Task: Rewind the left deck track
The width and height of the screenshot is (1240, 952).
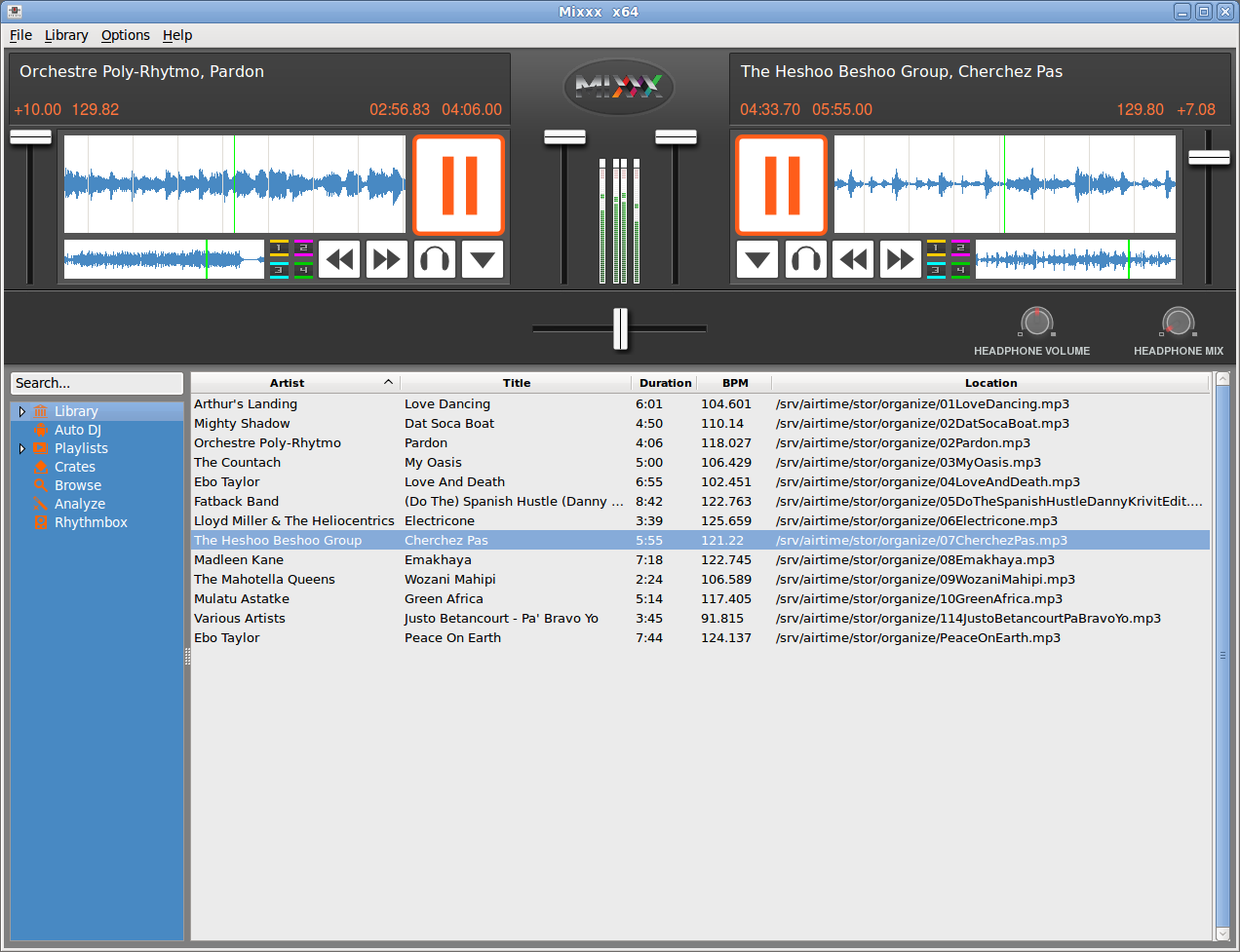Action: pos(339,259)
